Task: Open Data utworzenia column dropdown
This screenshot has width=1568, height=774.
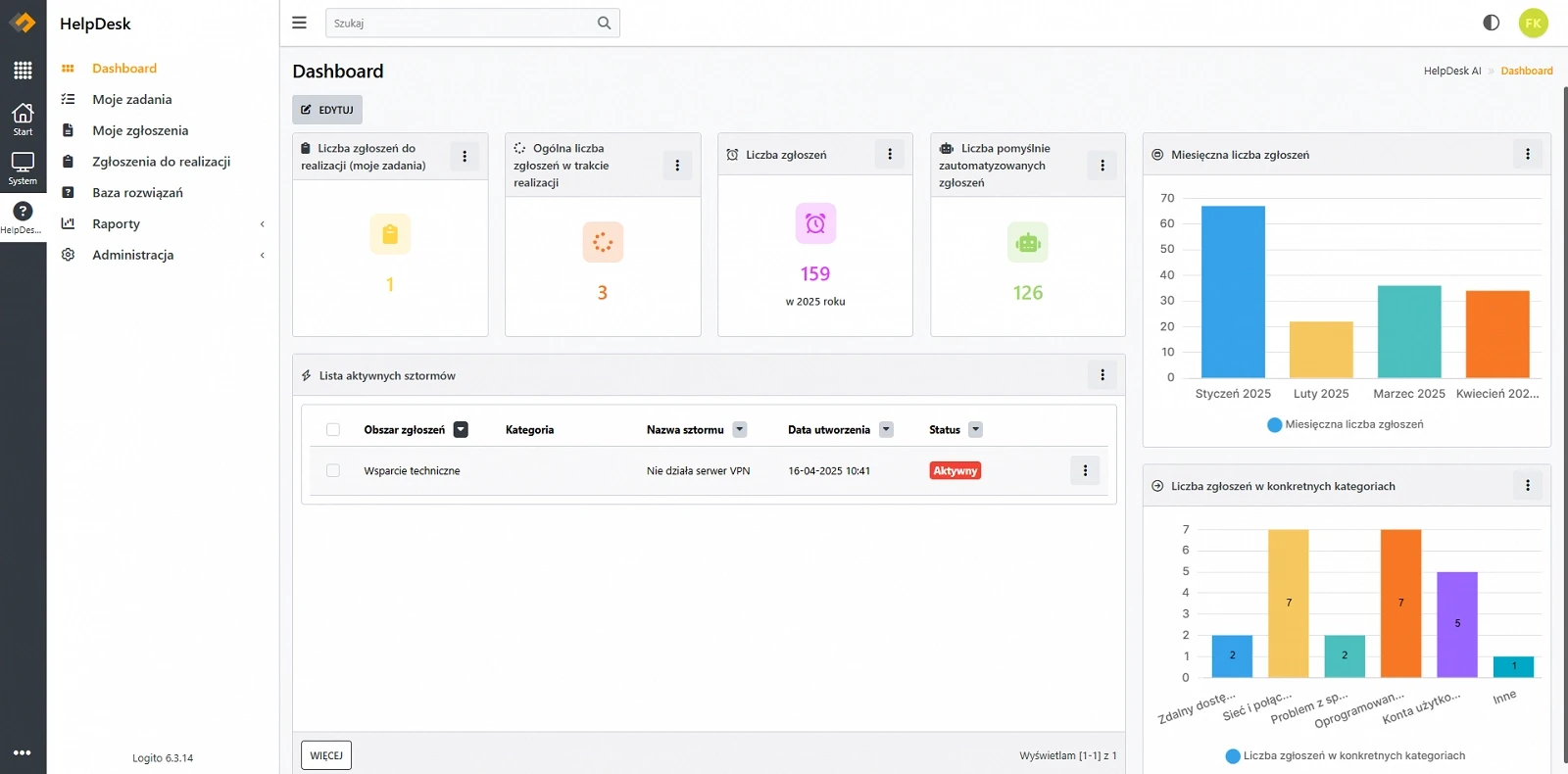Action: (x=886, y=429)
